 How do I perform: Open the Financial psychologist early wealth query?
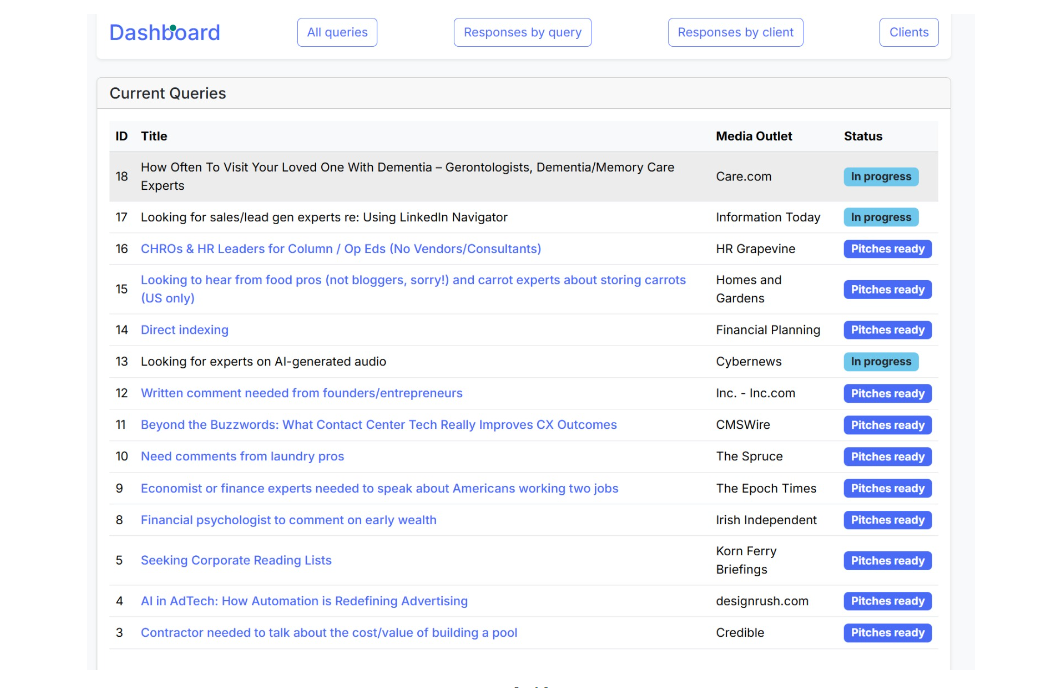click(x=288, y=520)
